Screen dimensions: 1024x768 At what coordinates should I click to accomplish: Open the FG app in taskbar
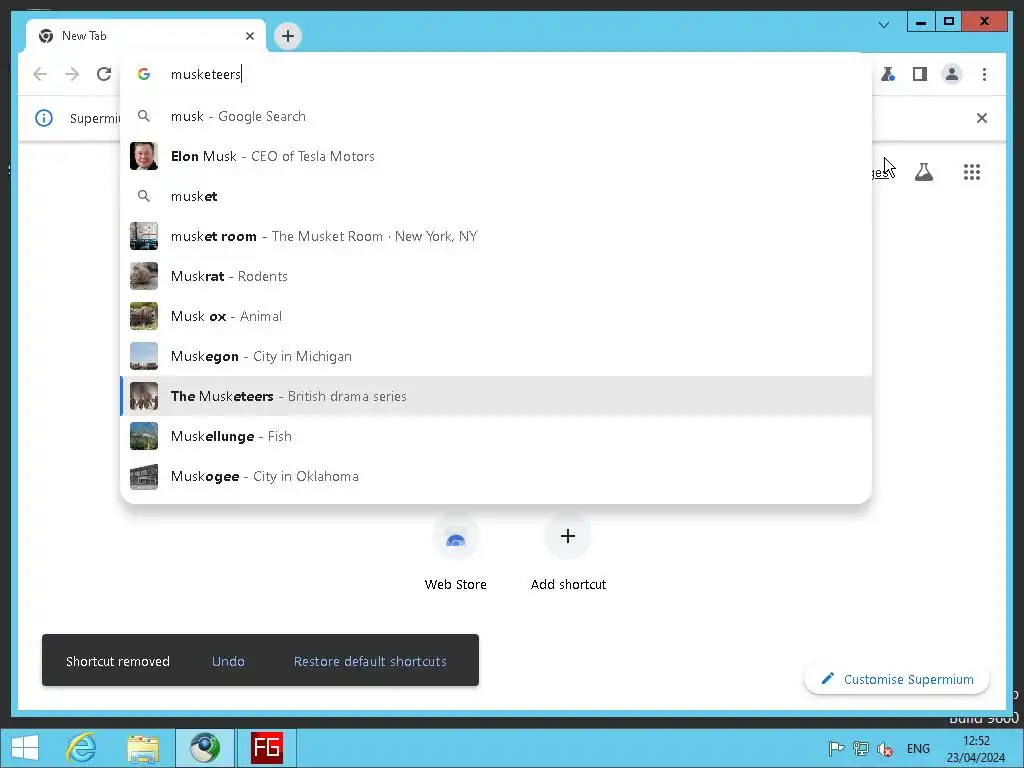tap(266, 748)
